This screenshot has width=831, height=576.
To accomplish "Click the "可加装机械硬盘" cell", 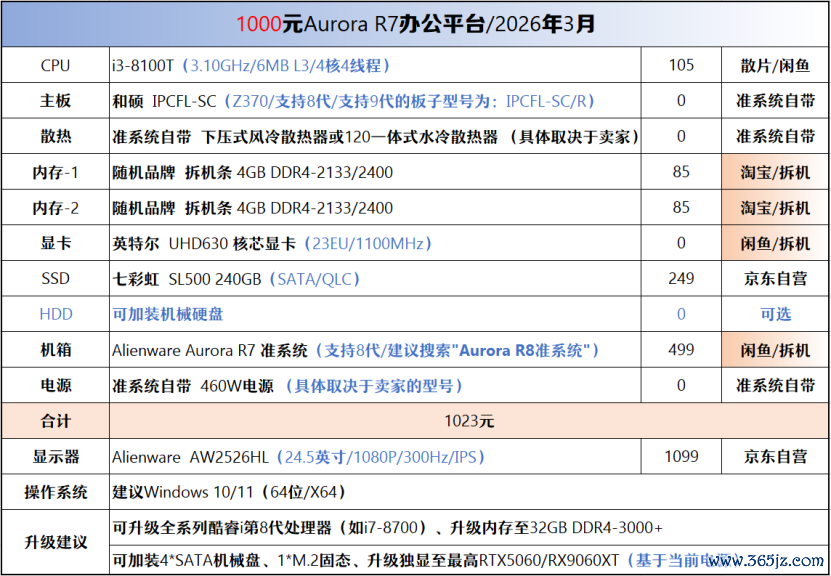I will click(x=375, y=314).
